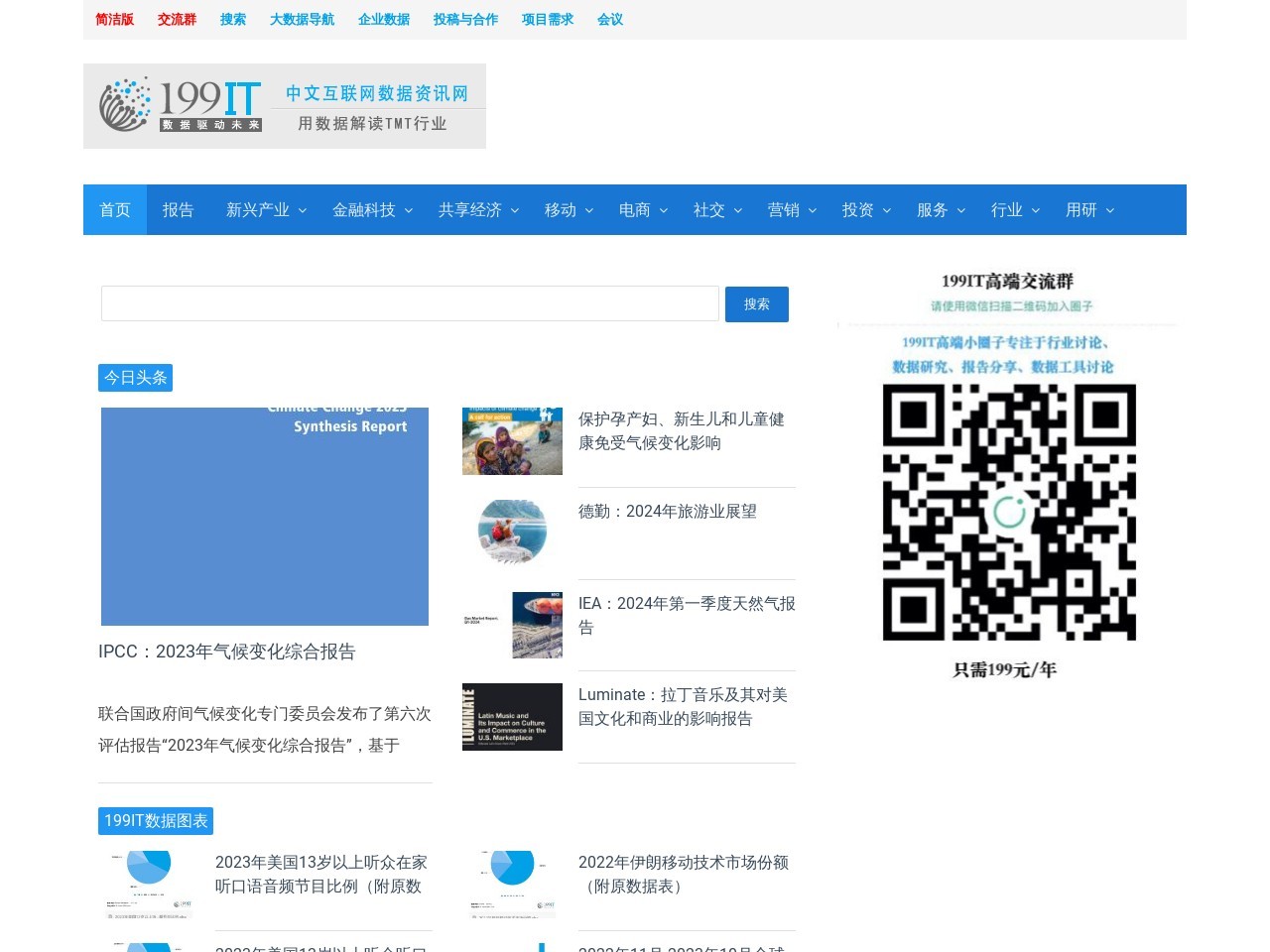Click the 简洁版 link in top bar
The image size is (1270, 952).
[x=114, y=20]
